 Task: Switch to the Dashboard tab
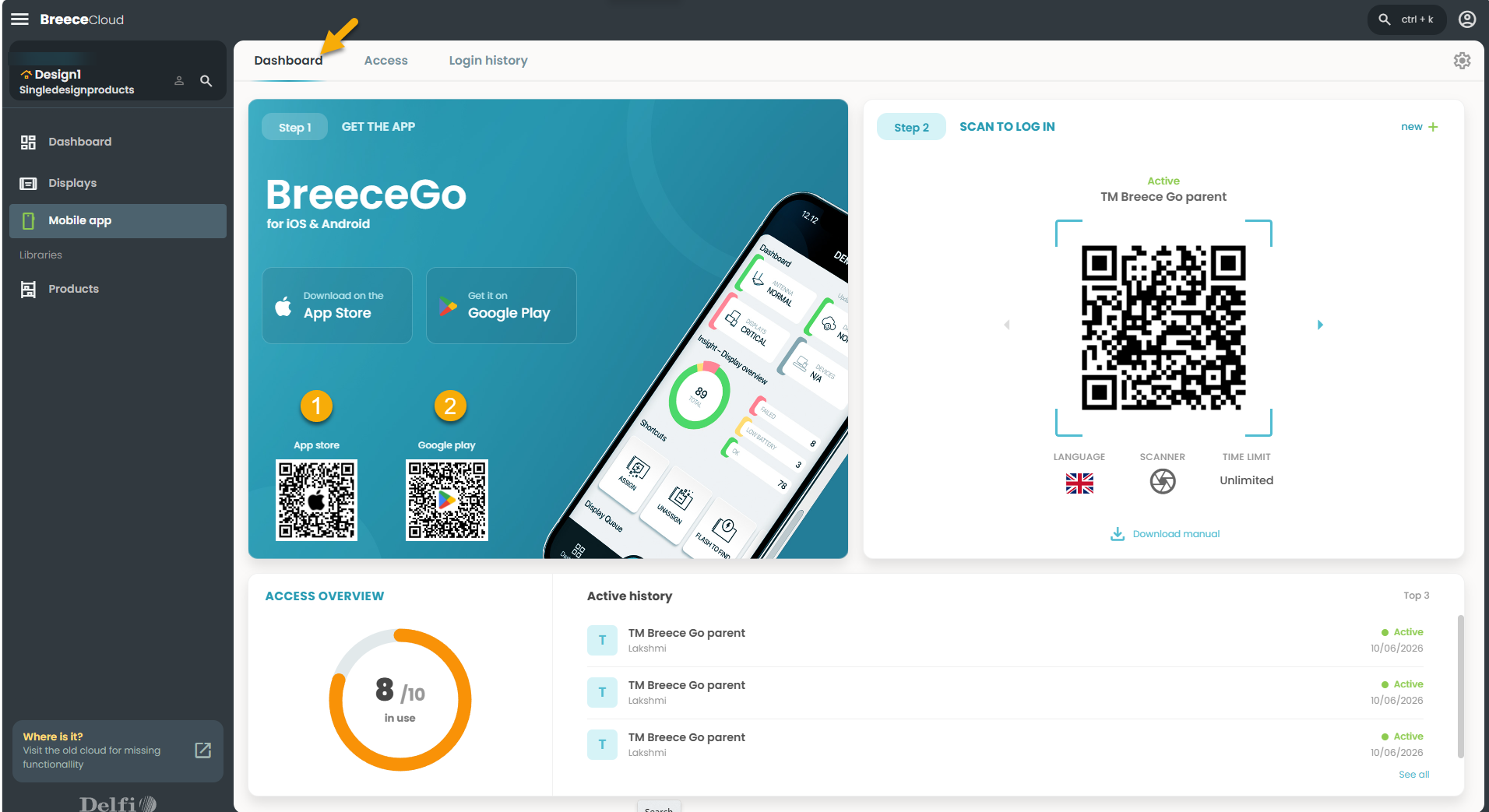(x=288, y=61)
